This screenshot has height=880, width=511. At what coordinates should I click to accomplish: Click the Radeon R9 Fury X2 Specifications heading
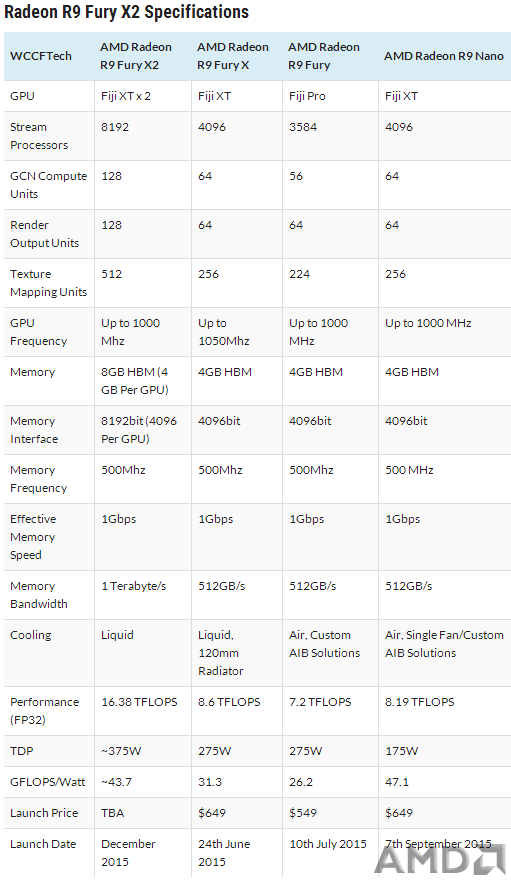coord(126,12)
